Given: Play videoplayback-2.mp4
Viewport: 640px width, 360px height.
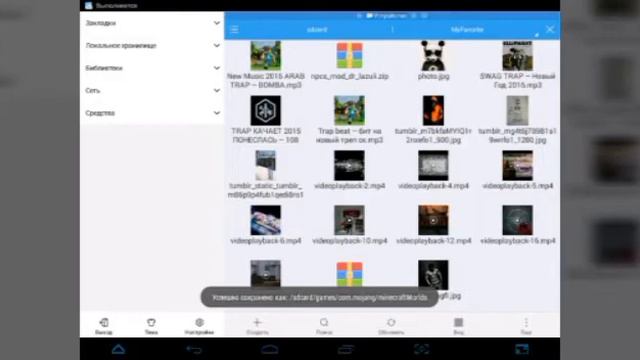Looking at the screenshot, I should [x=349, y=171].
